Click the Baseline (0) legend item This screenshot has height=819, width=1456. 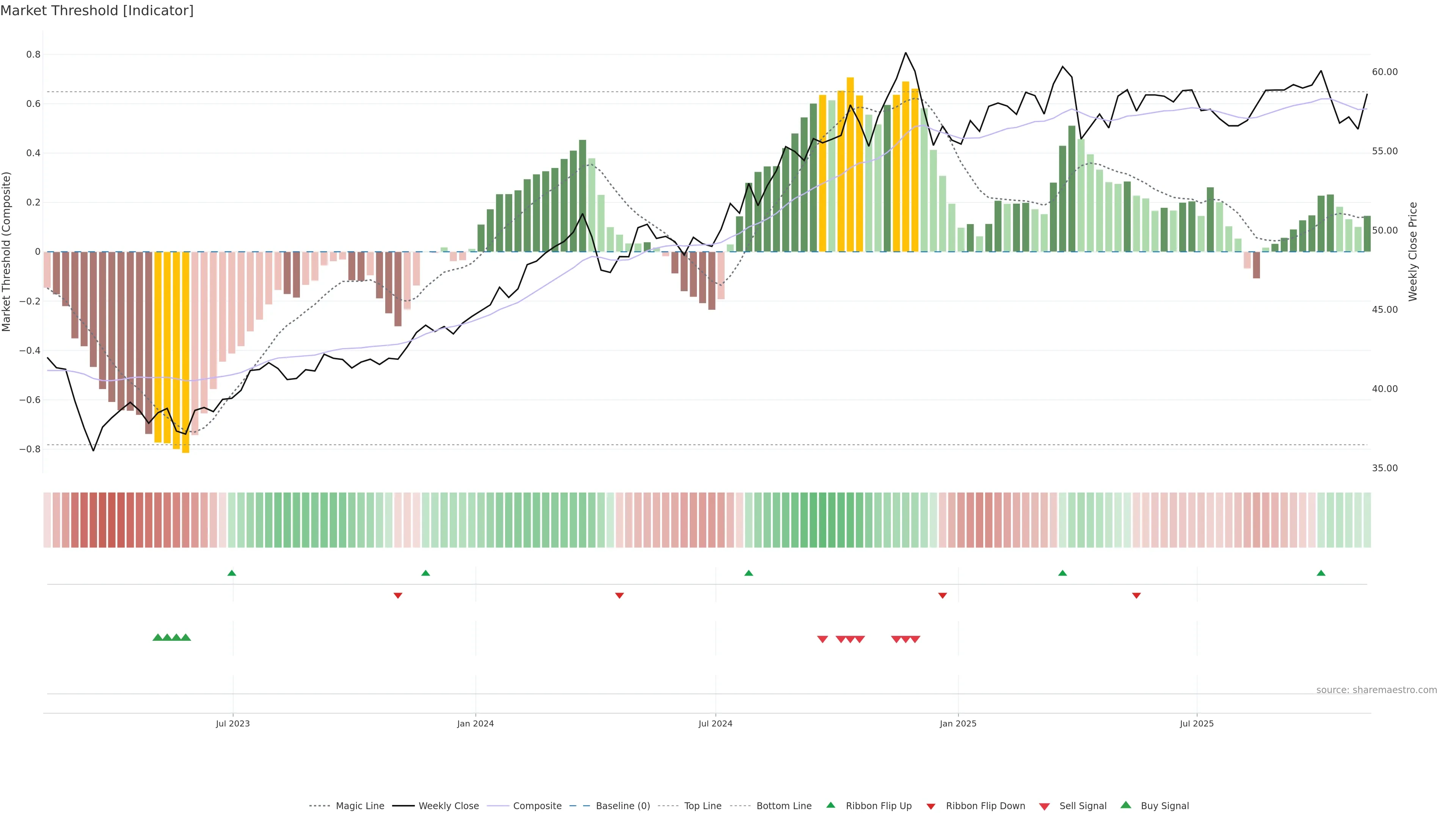click(623, 806)
